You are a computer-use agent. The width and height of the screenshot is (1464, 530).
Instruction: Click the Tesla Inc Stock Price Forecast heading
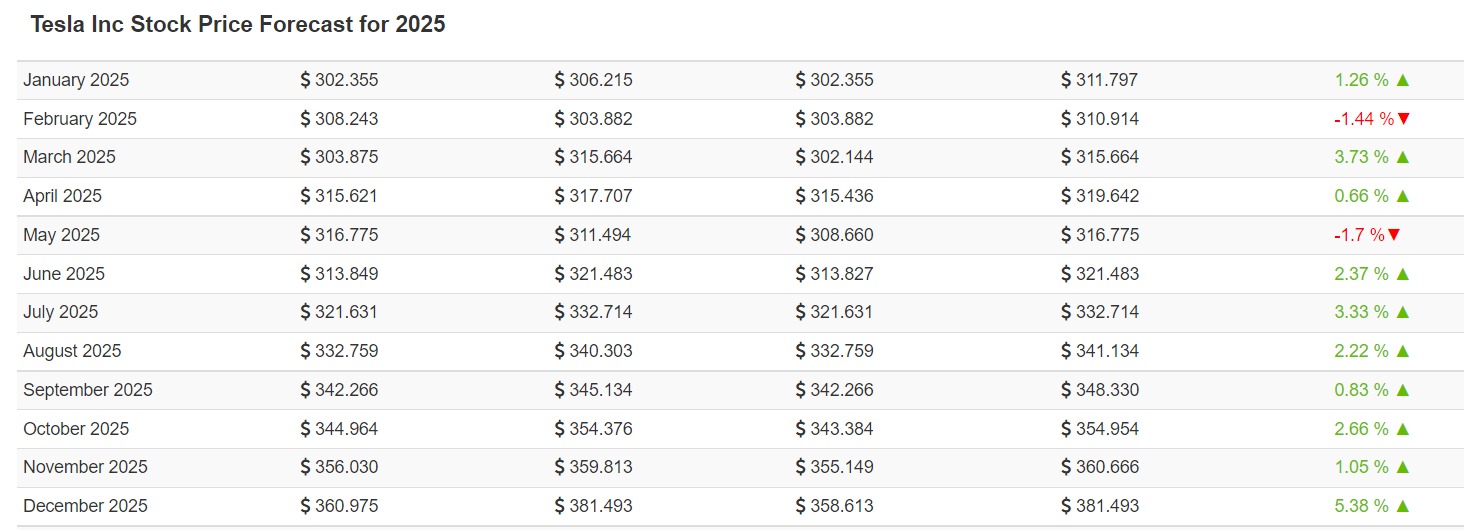[237, 25]
